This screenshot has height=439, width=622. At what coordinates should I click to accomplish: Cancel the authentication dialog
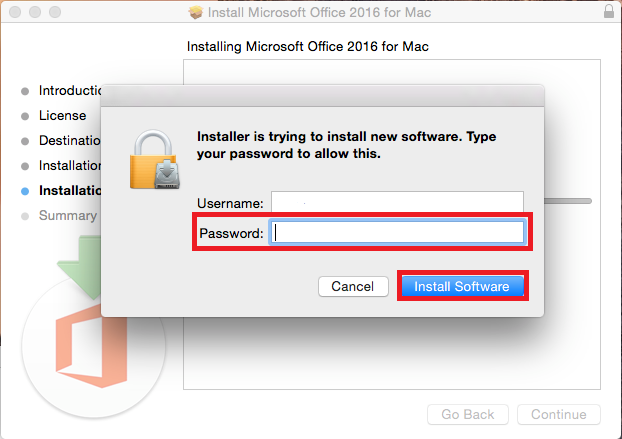click(x=353, y=286)
